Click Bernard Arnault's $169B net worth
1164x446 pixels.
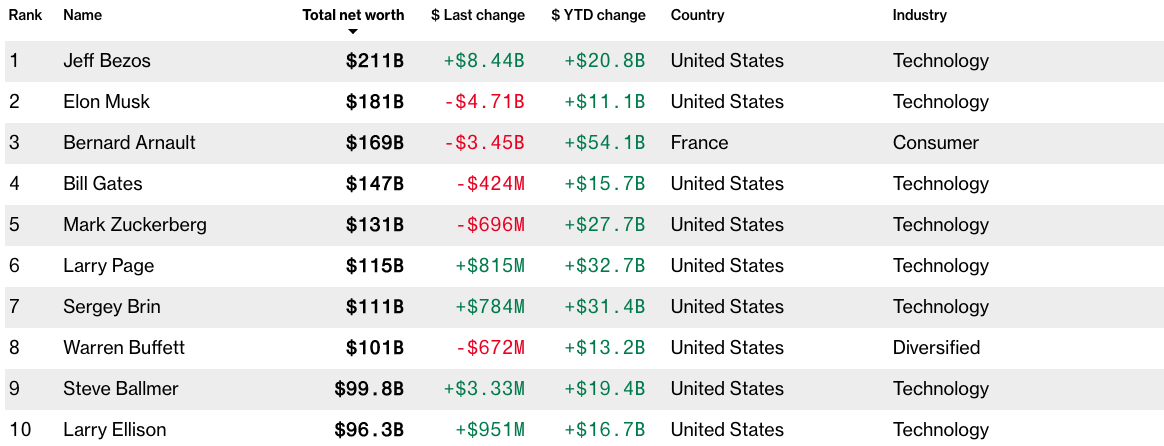coord(375,143)
